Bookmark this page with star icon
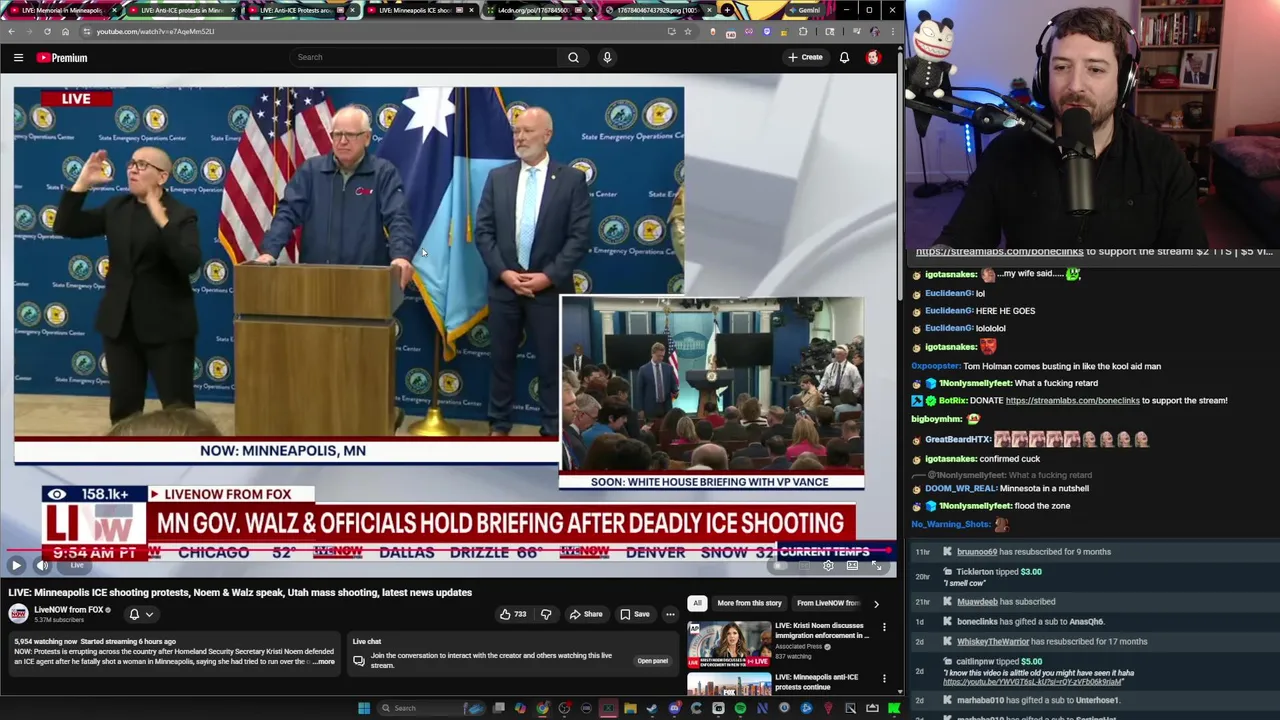This screenshot has height=720, width=1280. 687,31
